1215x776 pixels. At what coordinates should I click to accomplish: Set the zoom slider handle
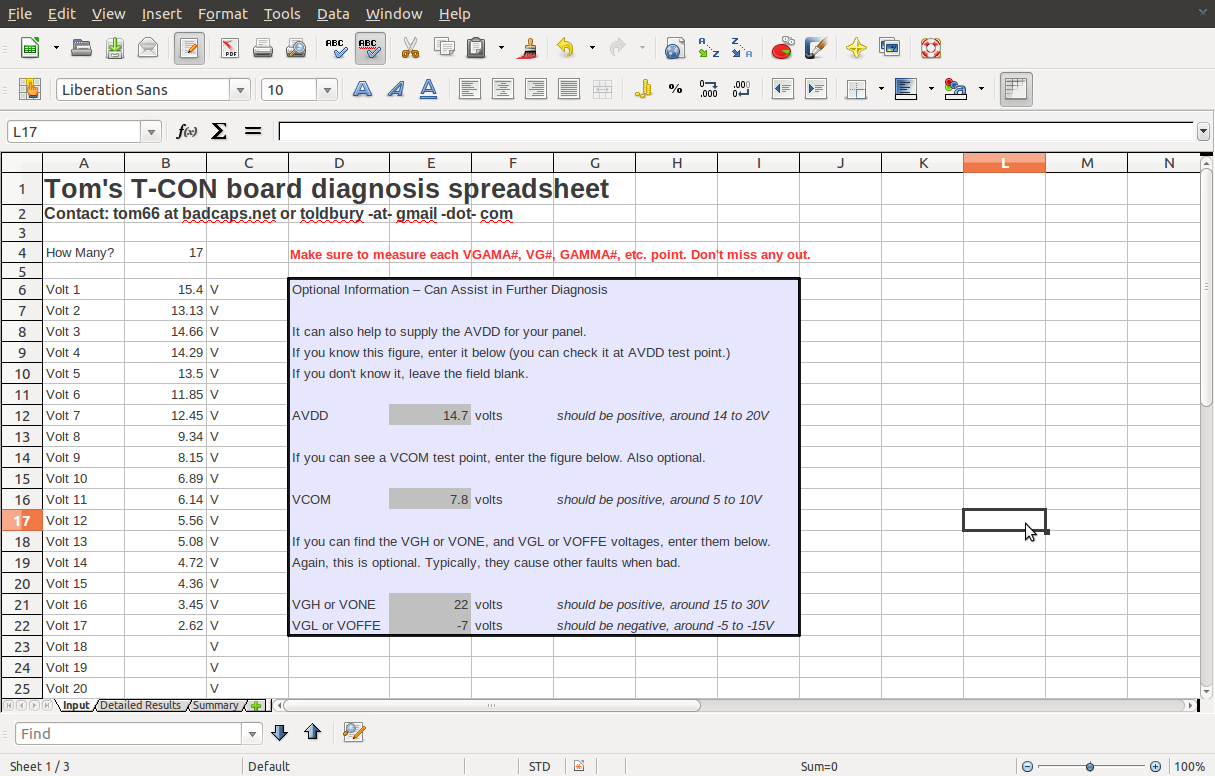click(x=1090, y=766)
